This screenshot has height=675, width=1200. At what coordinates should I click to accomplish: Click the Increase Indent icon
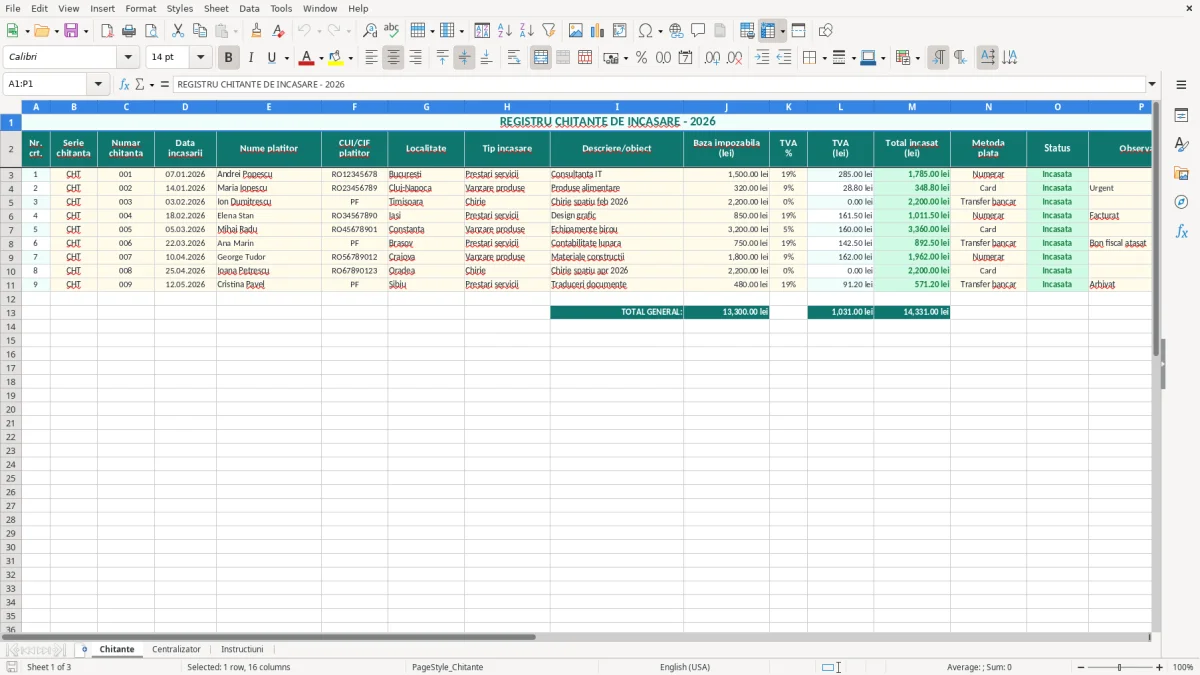click(762, 58)
